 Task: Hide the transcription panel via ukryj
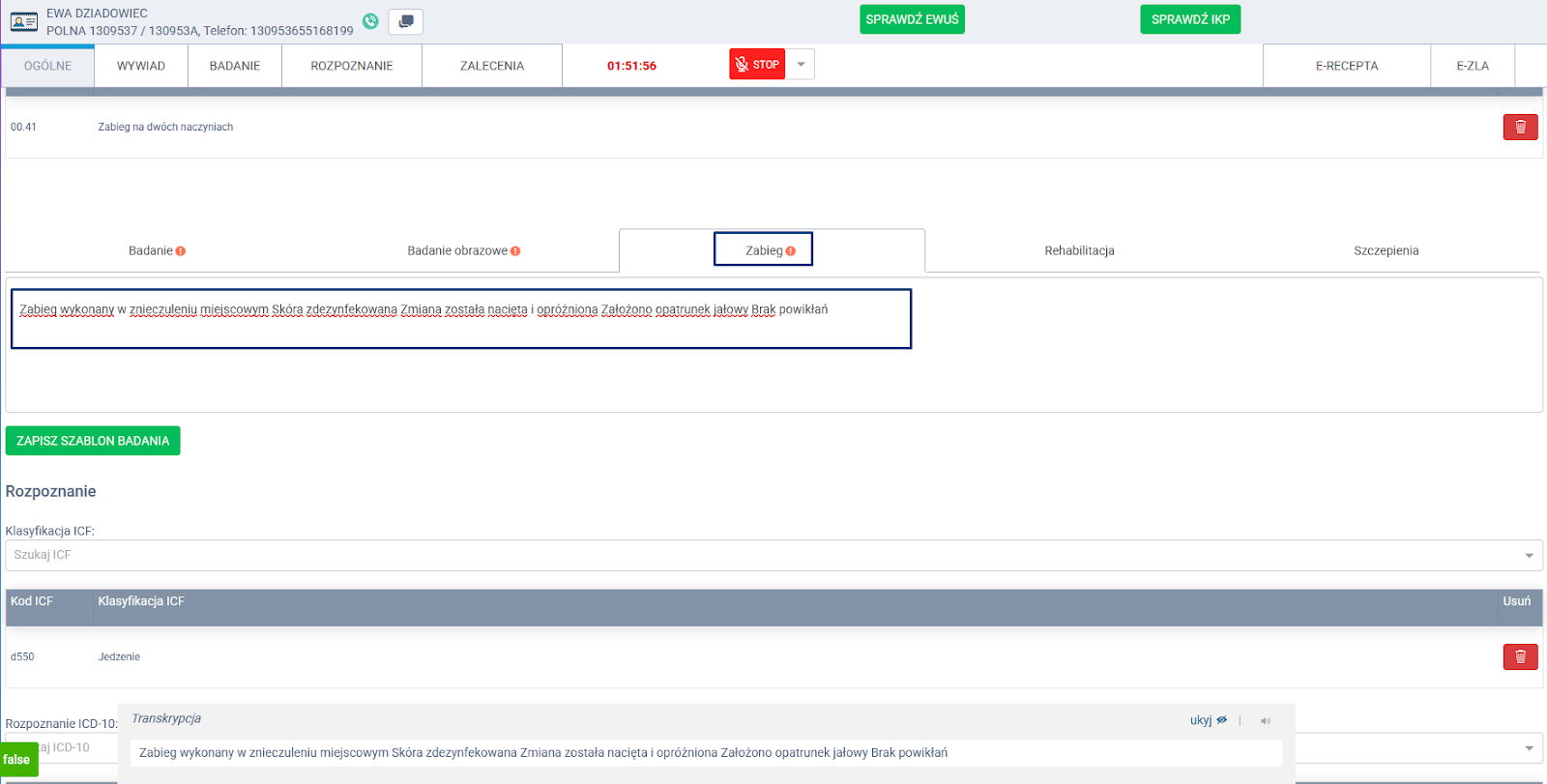[x=1208, y=720]
